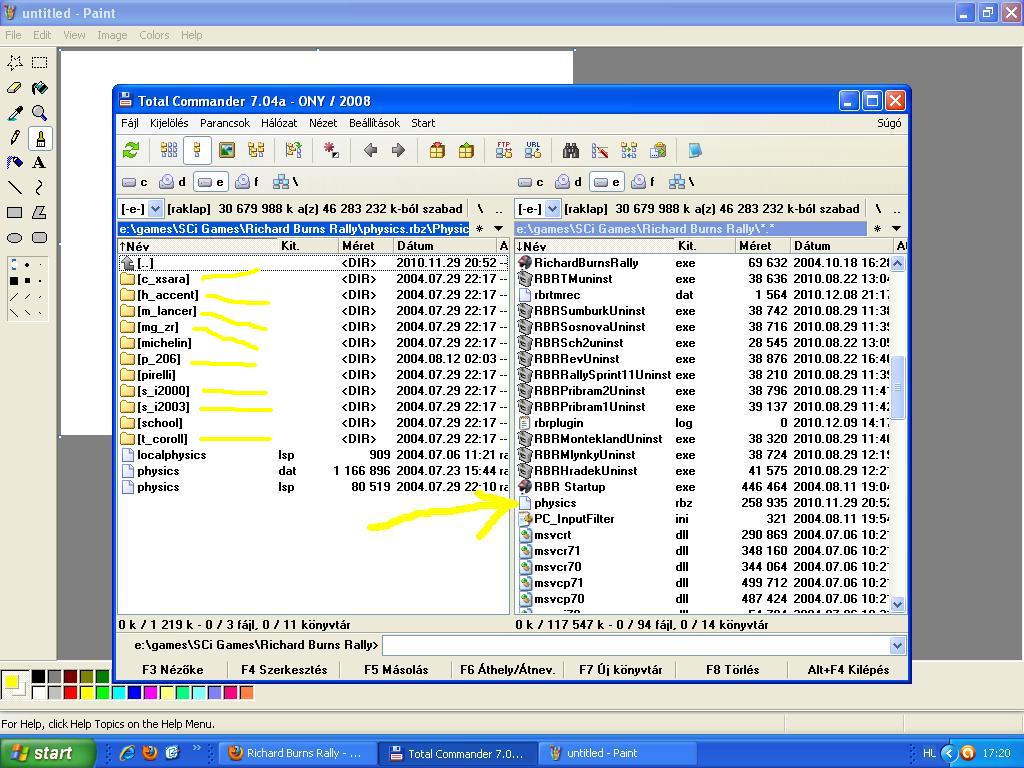Switch right panel to drive f
This screenshot has height=768, width=1024.
pyautogui.click(x=643, y=182)
